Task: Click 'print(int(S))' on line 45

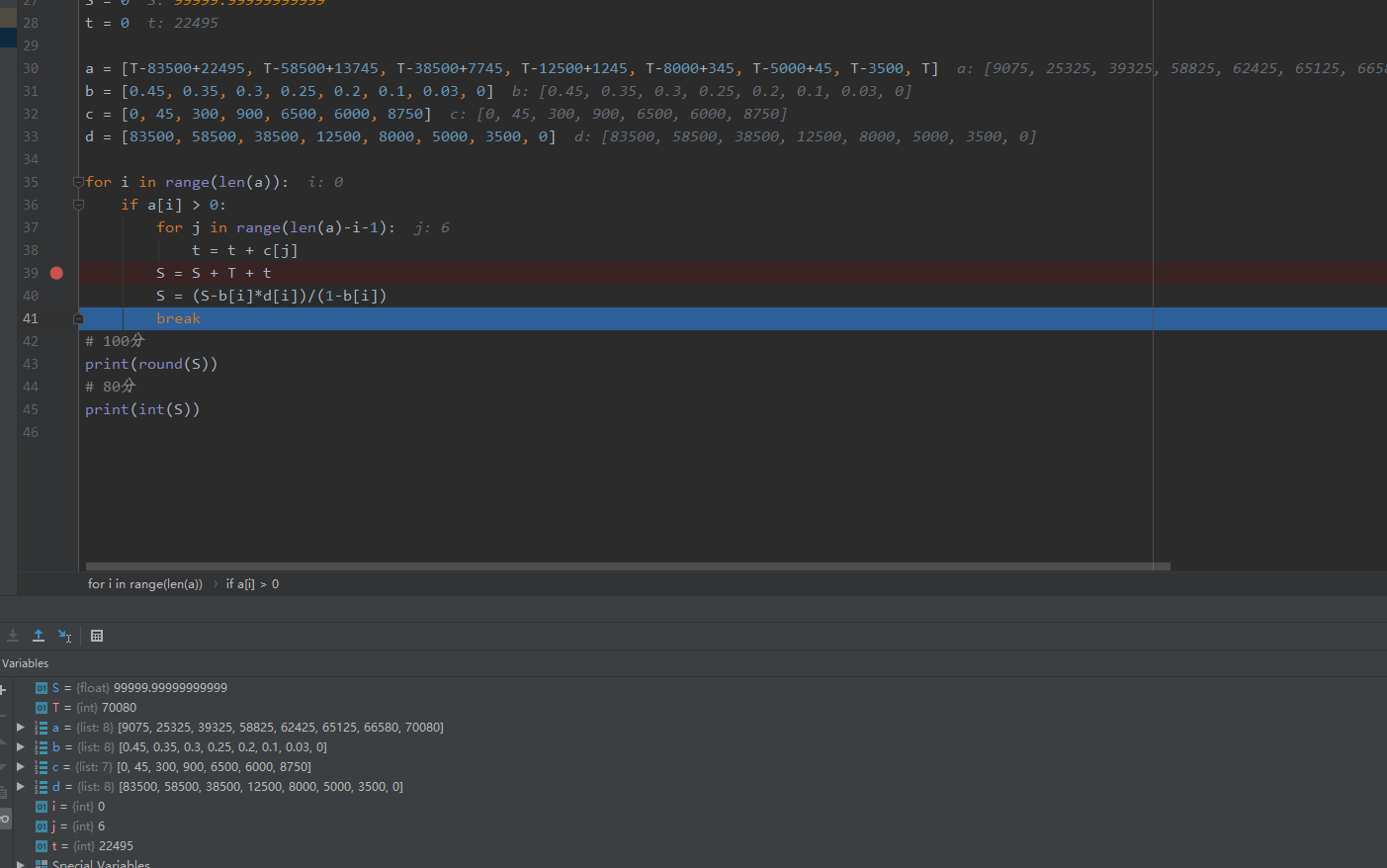Action: [x=142, y=409]
